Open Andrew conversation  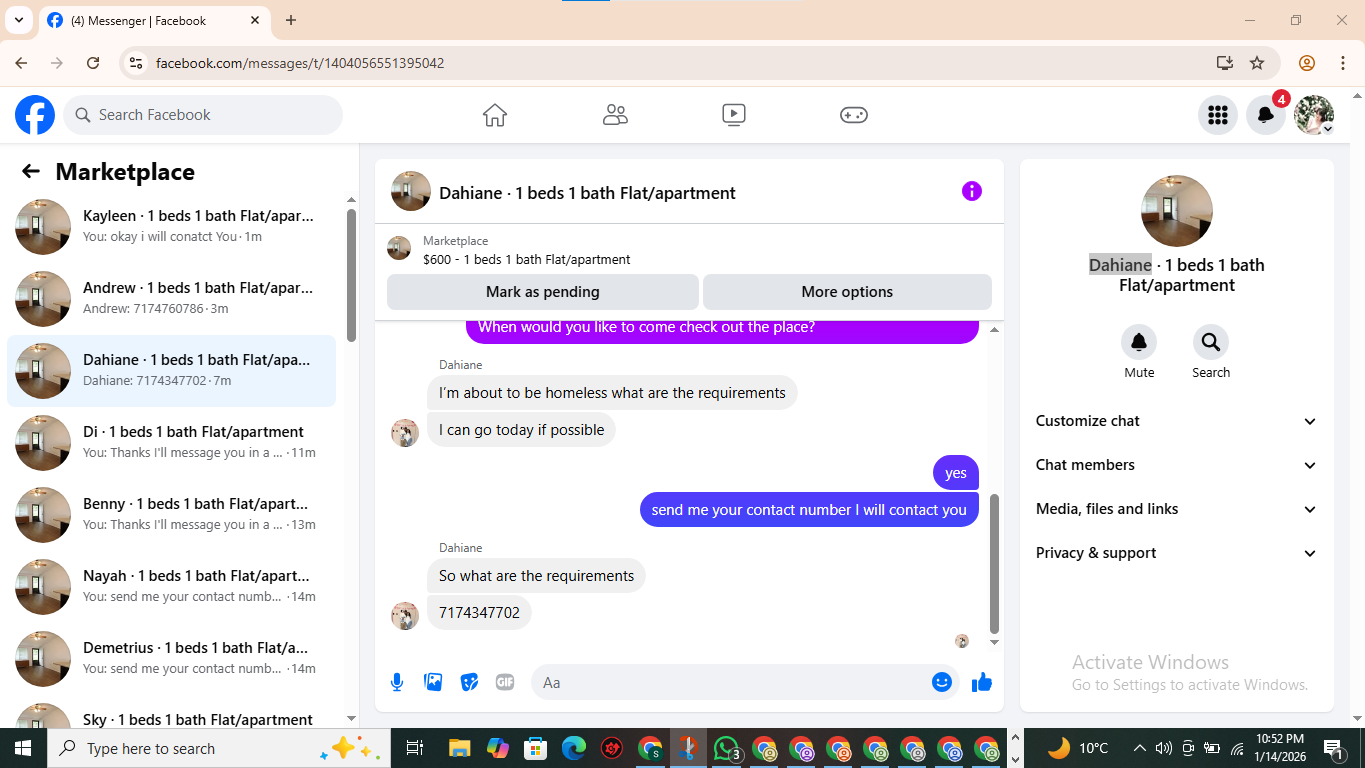point(171,298)
